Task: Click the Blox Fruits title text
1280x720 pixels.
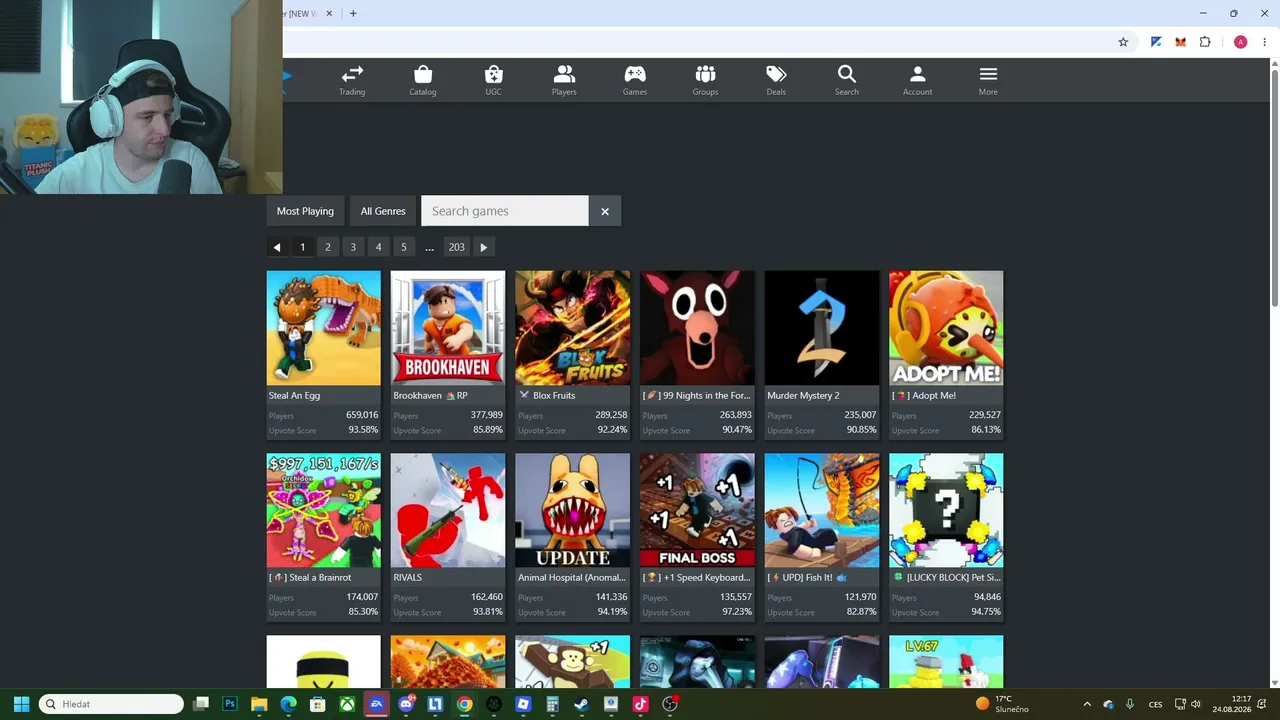Action: click(554, 396)
